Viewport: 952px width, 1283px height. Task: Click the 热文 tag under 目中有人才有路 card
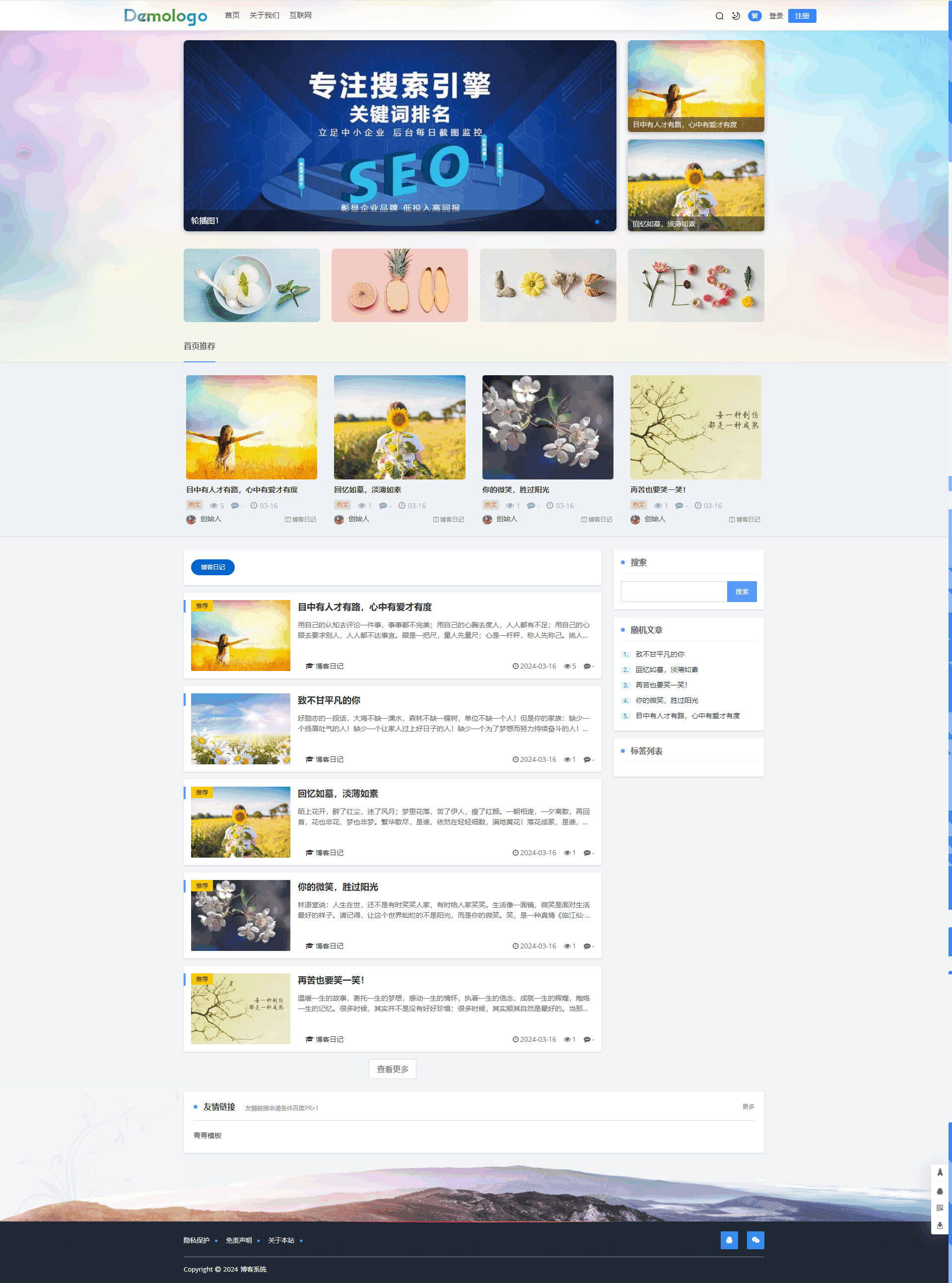click(x=194, y=505)
